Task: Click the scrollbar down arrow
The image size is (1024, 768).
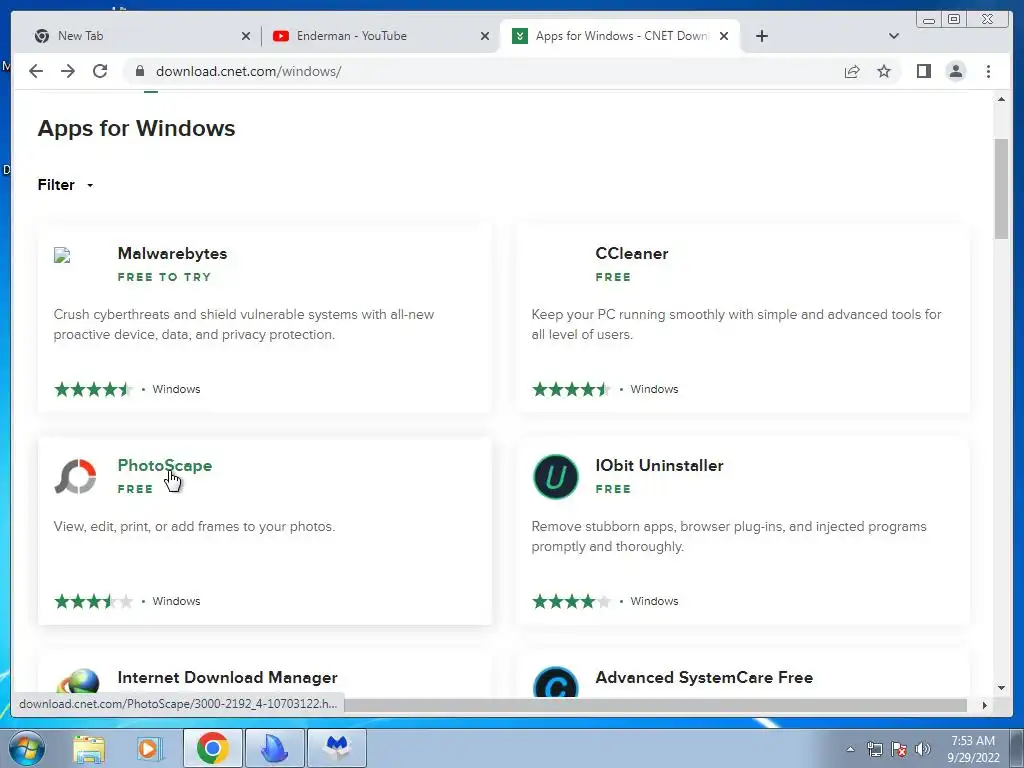Action: (x=1001, y=688)
